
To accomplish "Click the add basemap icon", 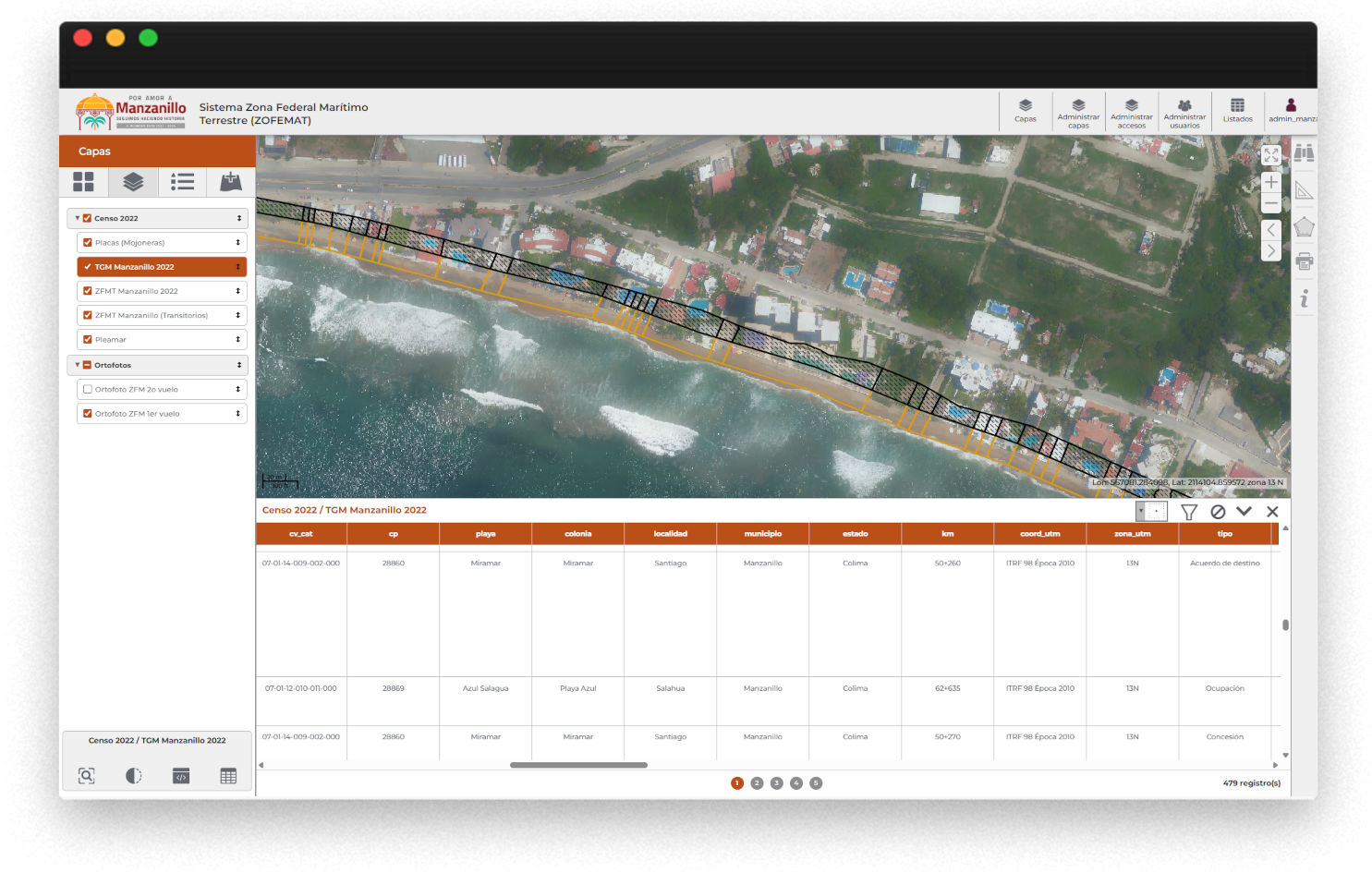I will pos(230,182).
